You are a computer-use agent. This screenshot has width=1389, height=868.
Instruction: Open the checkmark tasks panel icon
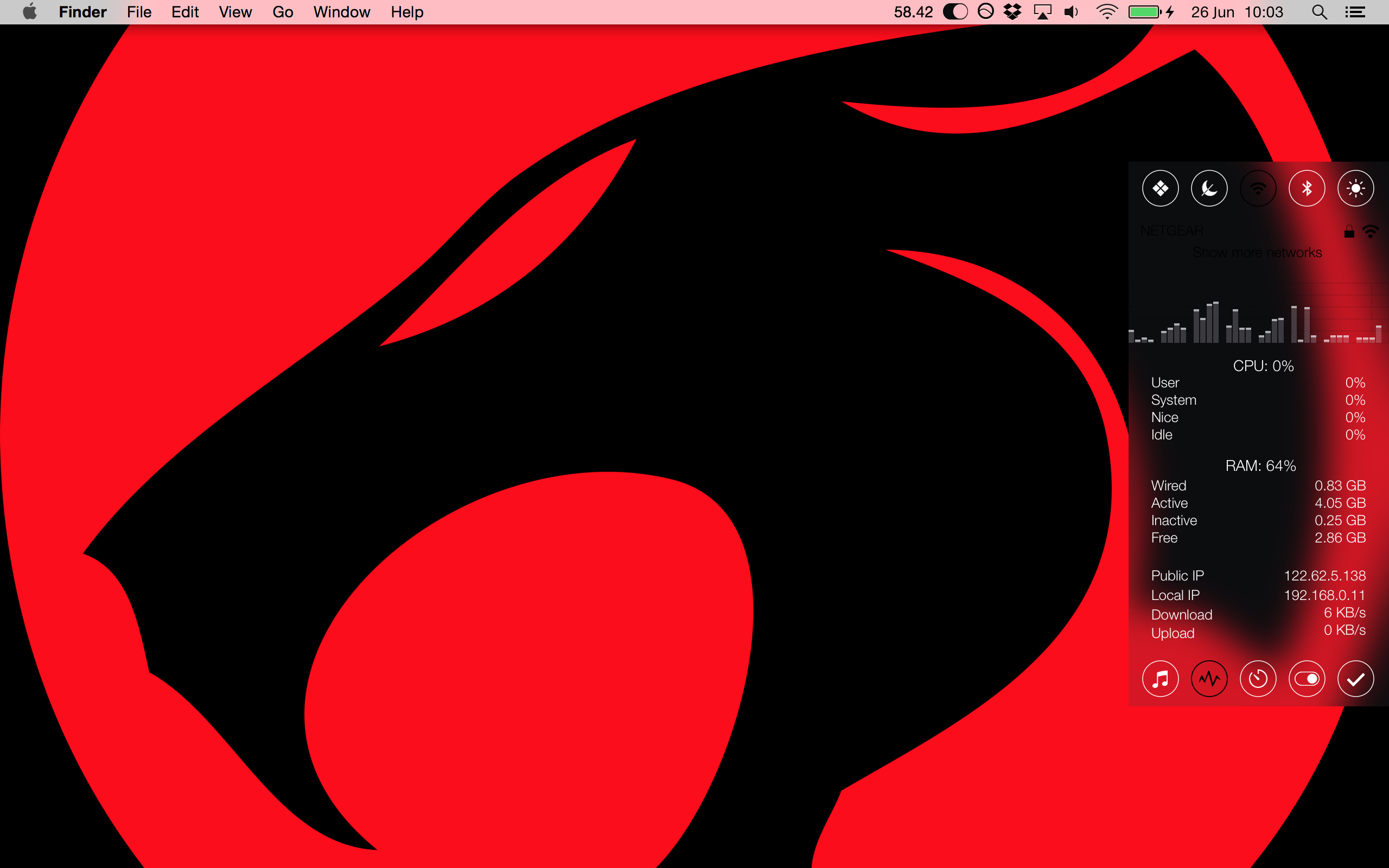point(1355,679)
